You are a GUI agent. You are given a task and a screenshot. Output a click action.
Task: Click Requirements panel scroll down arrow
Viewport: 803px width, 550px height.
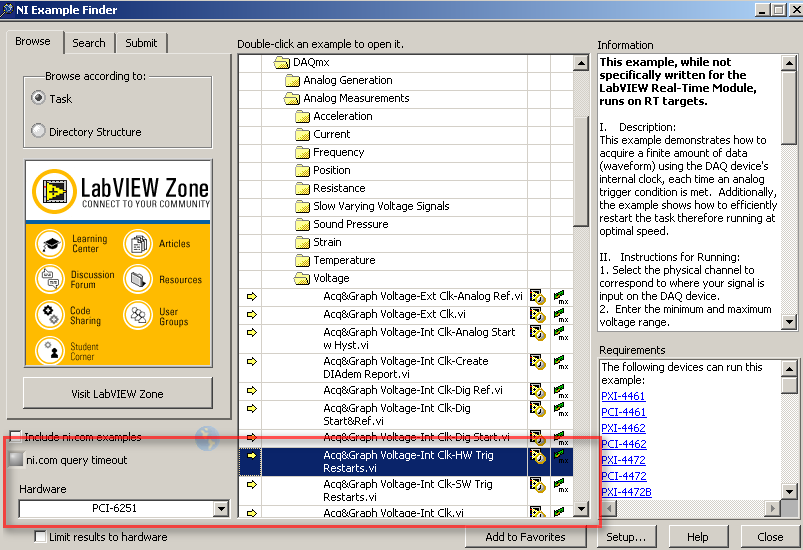(x=789, y=492)
